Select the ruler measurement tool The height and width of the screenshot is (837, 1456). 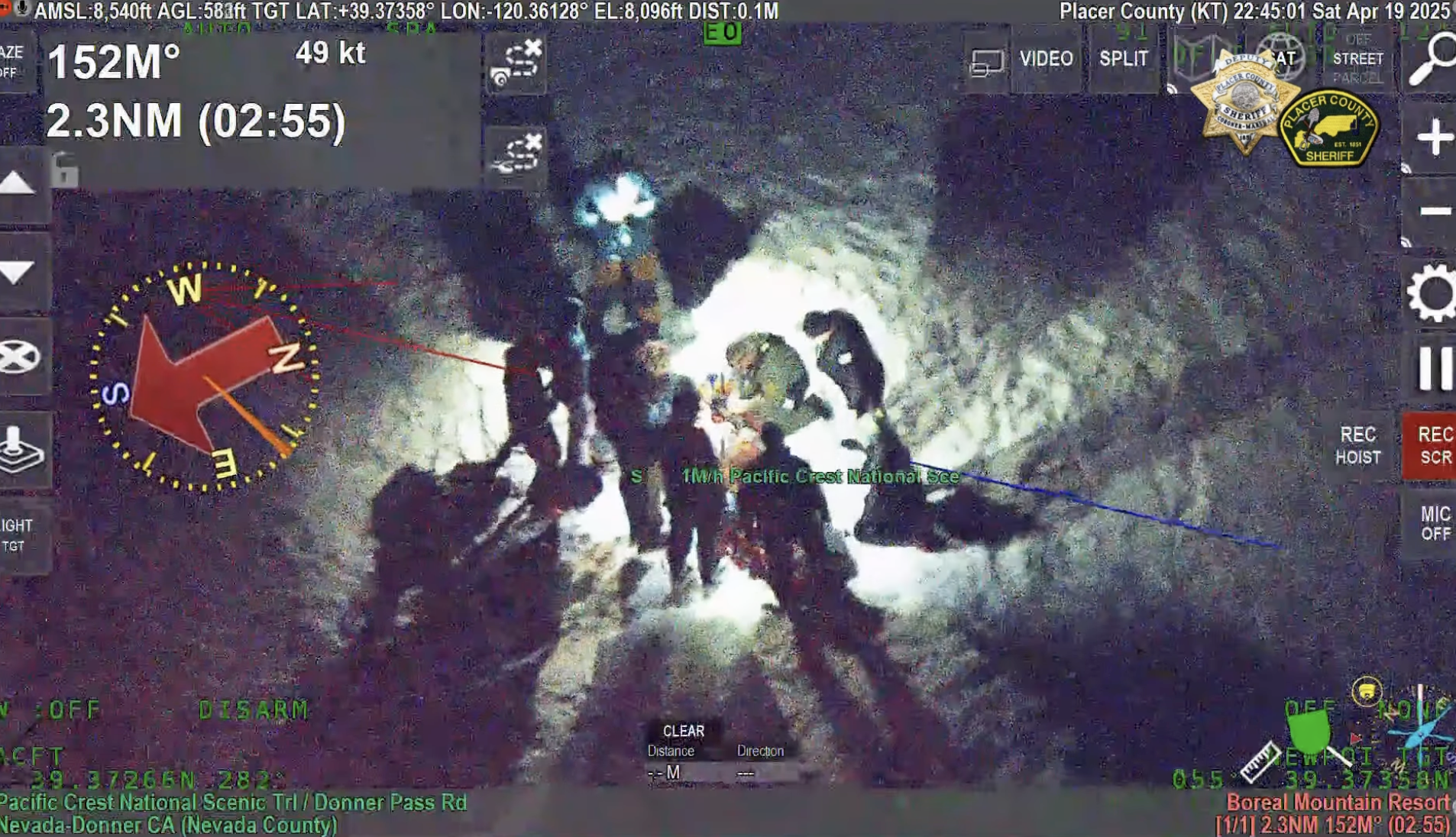pos(1260,761)
